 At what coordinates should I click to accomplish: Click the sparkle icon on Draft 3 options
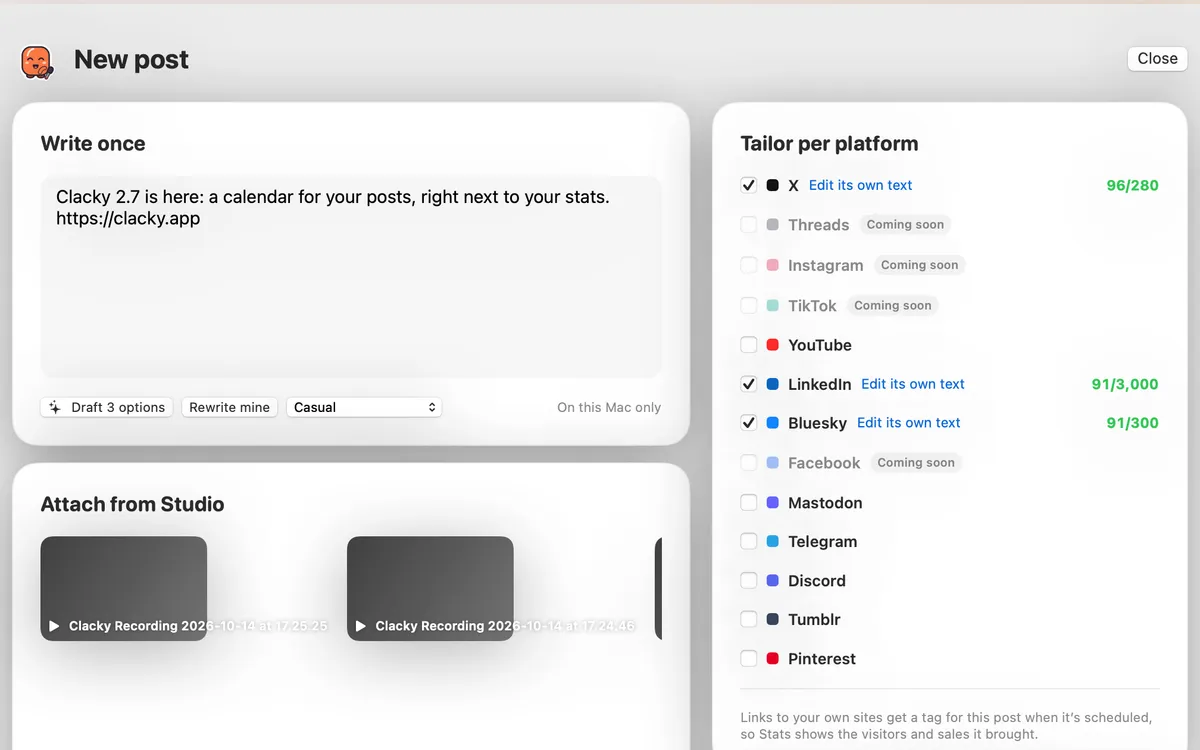click(x=55, y=407)
